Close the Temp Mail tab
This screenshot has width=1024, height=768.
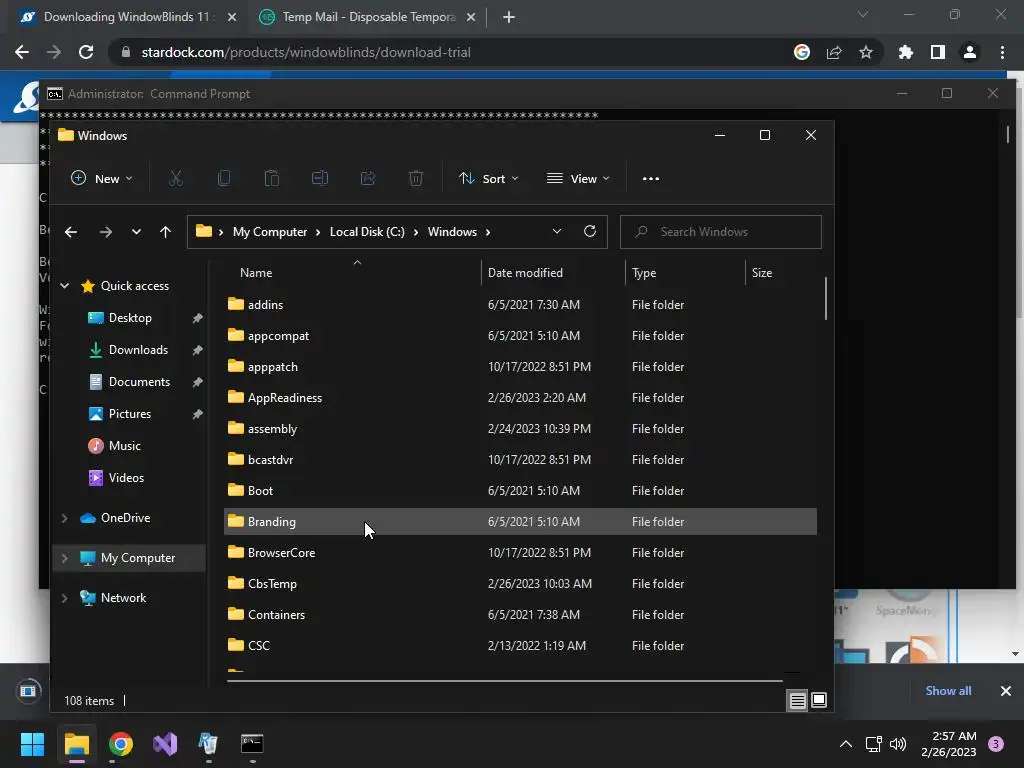(x=471, y=17)
